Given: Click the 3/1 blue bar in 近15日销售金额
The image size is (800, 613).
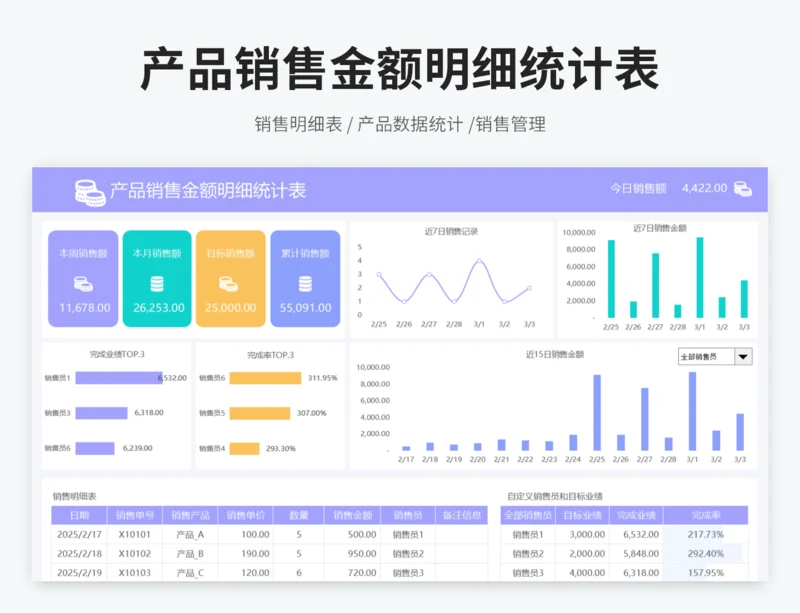Looking at the screenshot, I should tap(692, 411).
